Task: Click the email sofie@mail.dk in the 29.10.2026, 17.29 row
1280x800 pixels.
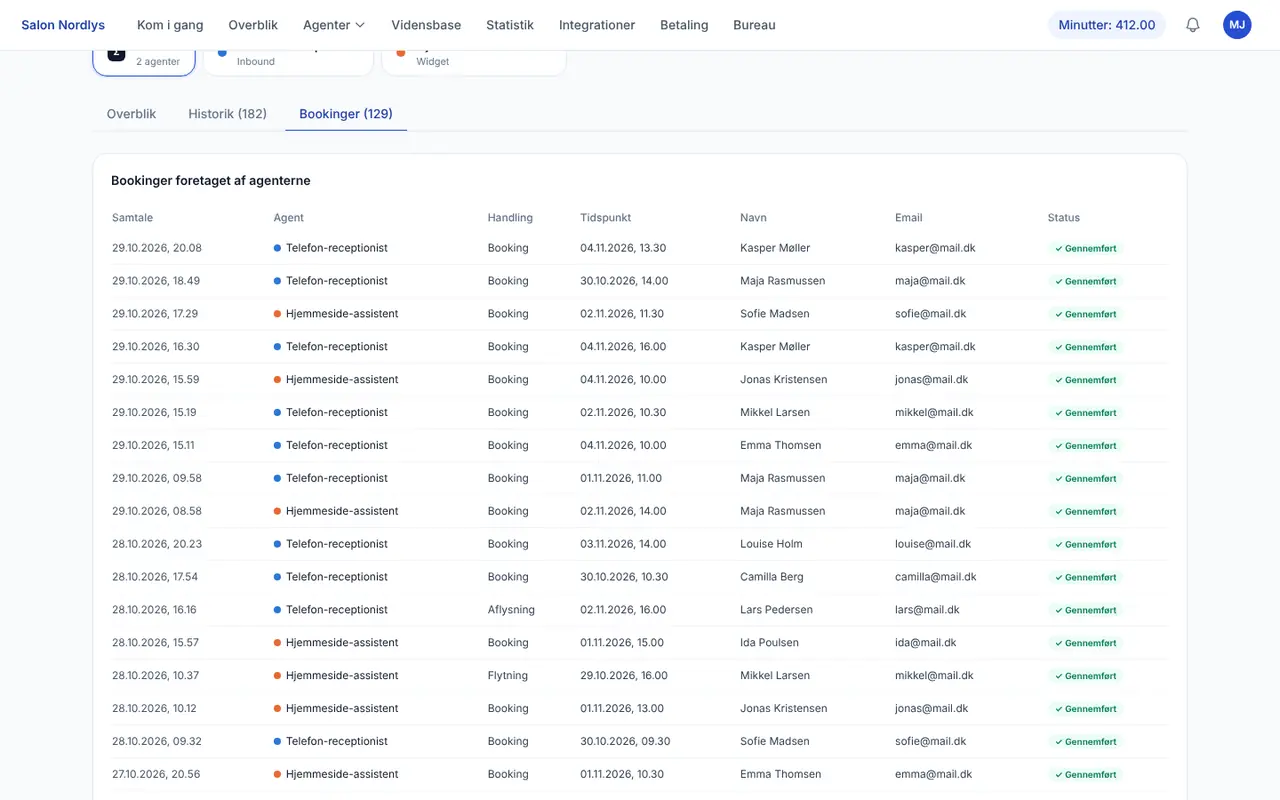Action: (931, 314)
